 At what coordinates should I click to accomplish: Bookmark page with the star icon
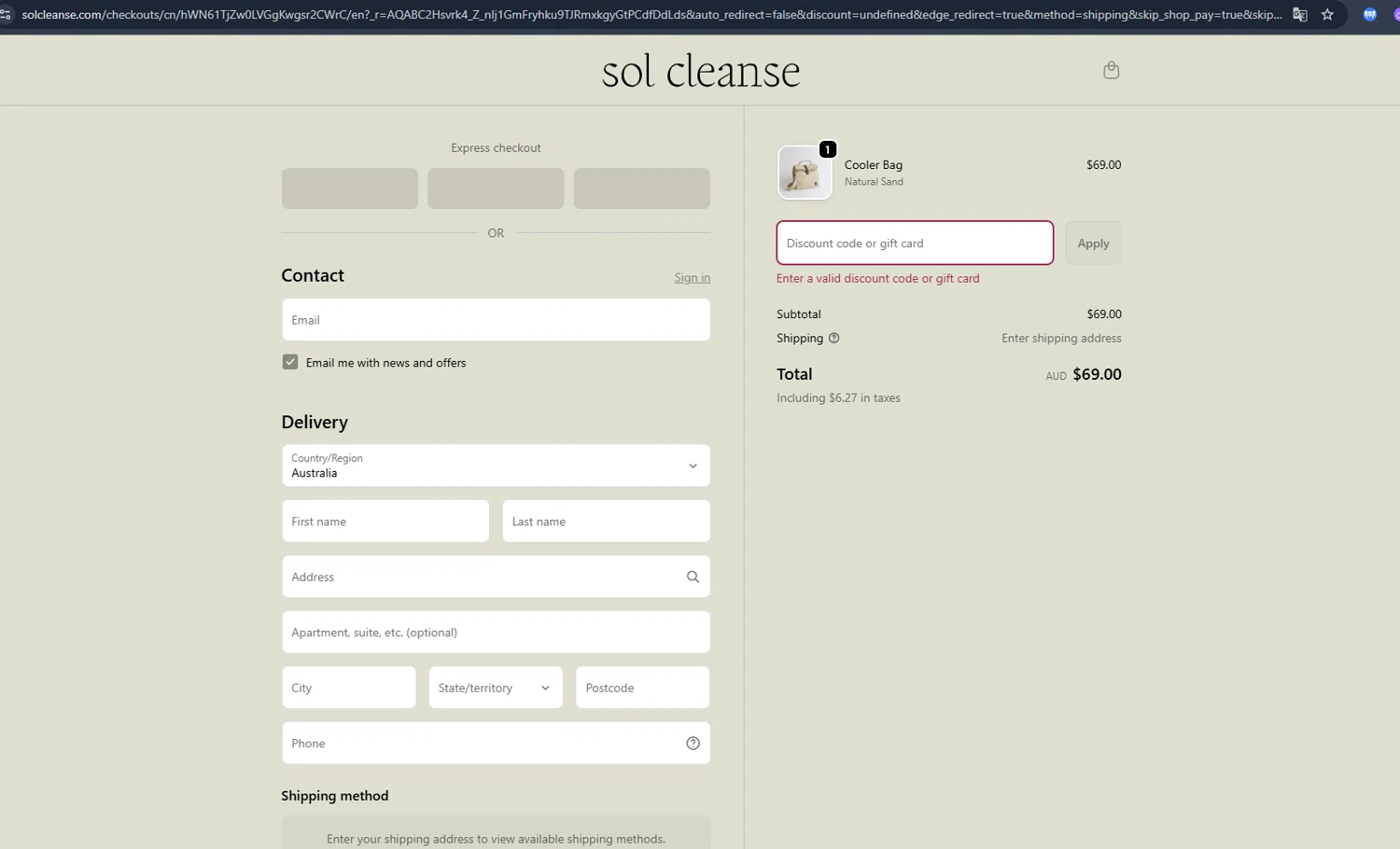point(1327,15)
